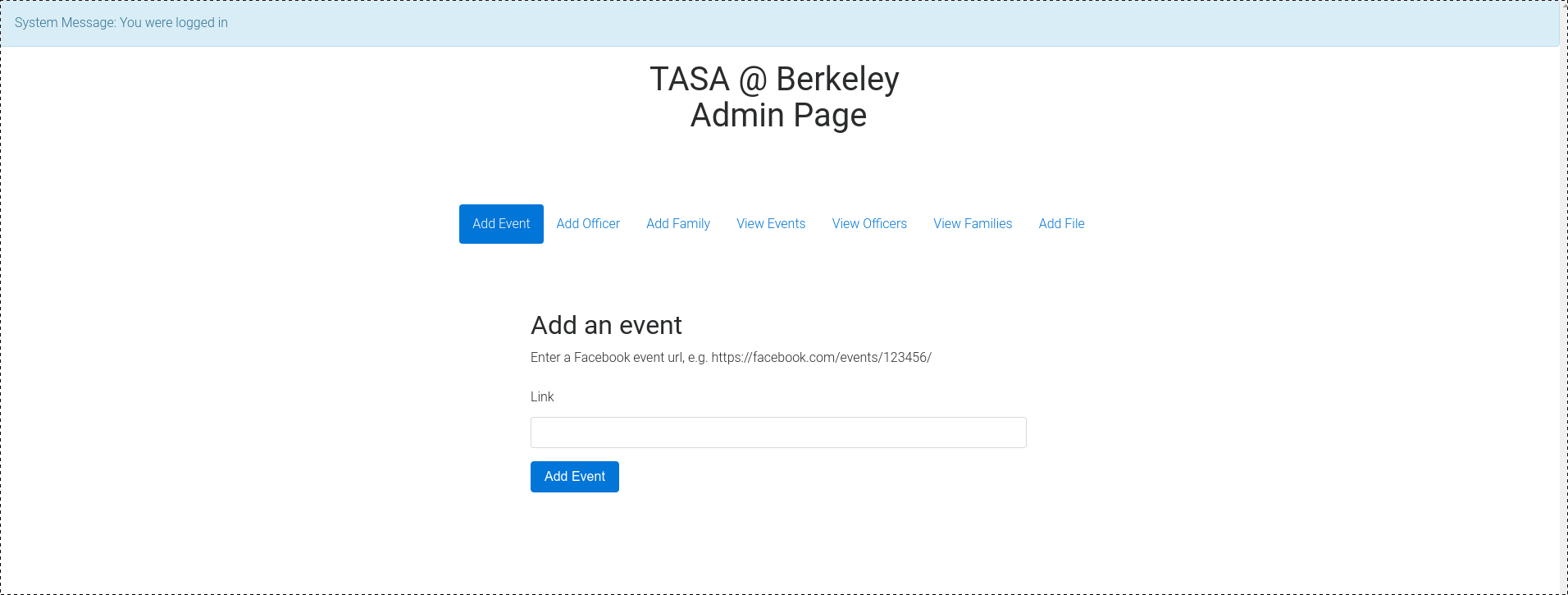
Task: Switch to the Add File tab
Action: click(1060, 224)
